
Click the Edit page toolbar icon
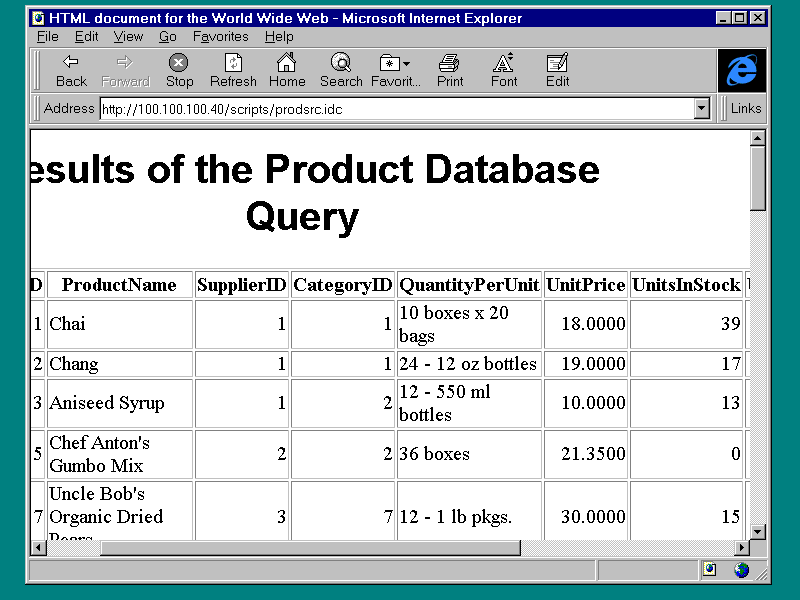coord(558,63)
